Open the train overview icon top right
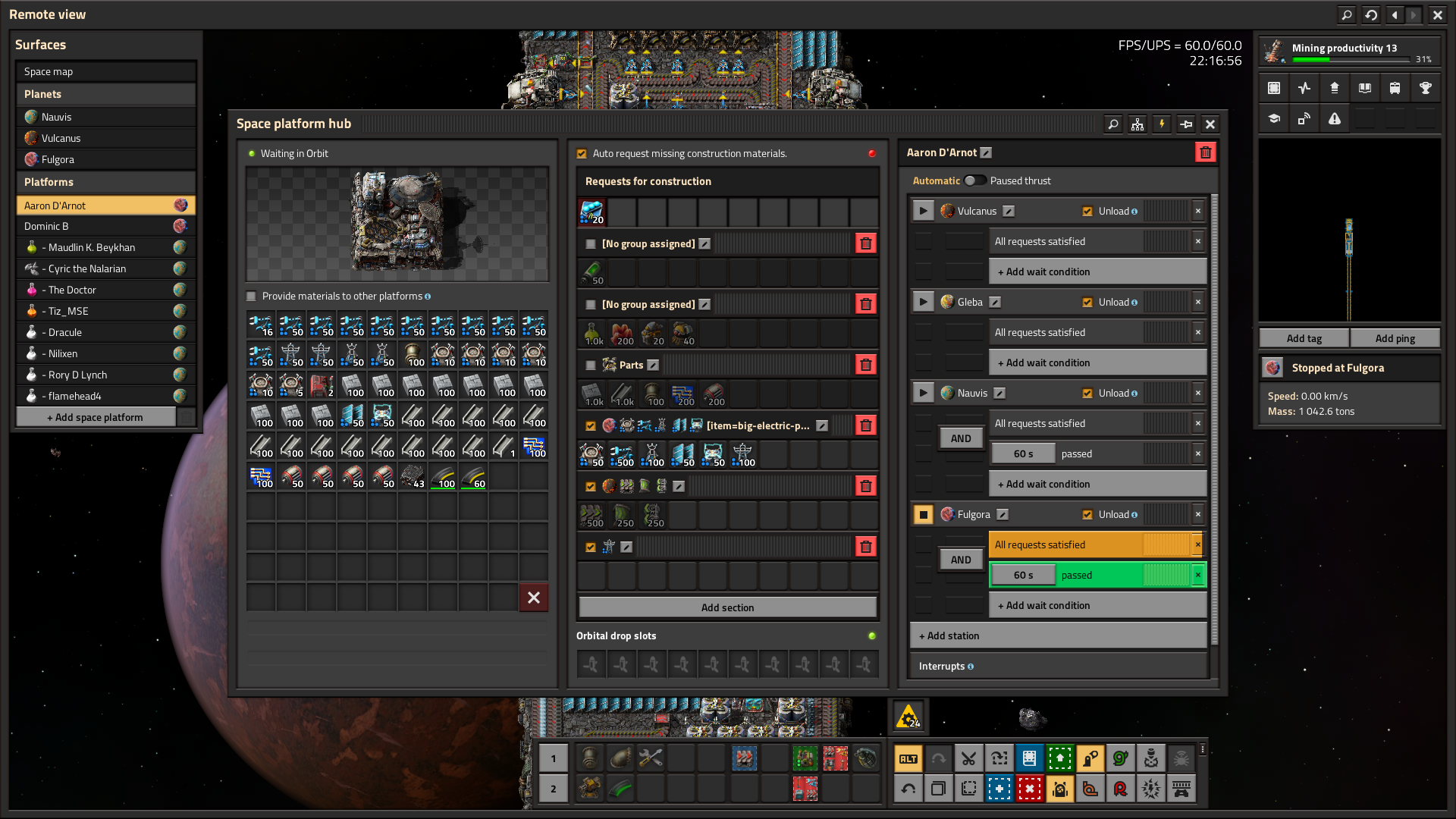1456x819 pixels. click(x=1395, y=88)
